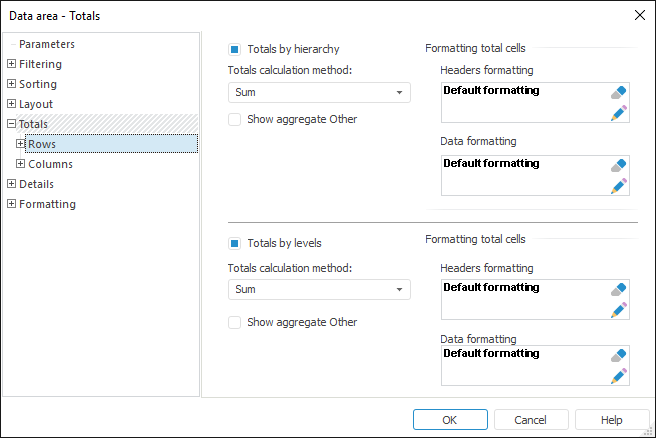Expand the Filtering tree node

click(11, 64)
